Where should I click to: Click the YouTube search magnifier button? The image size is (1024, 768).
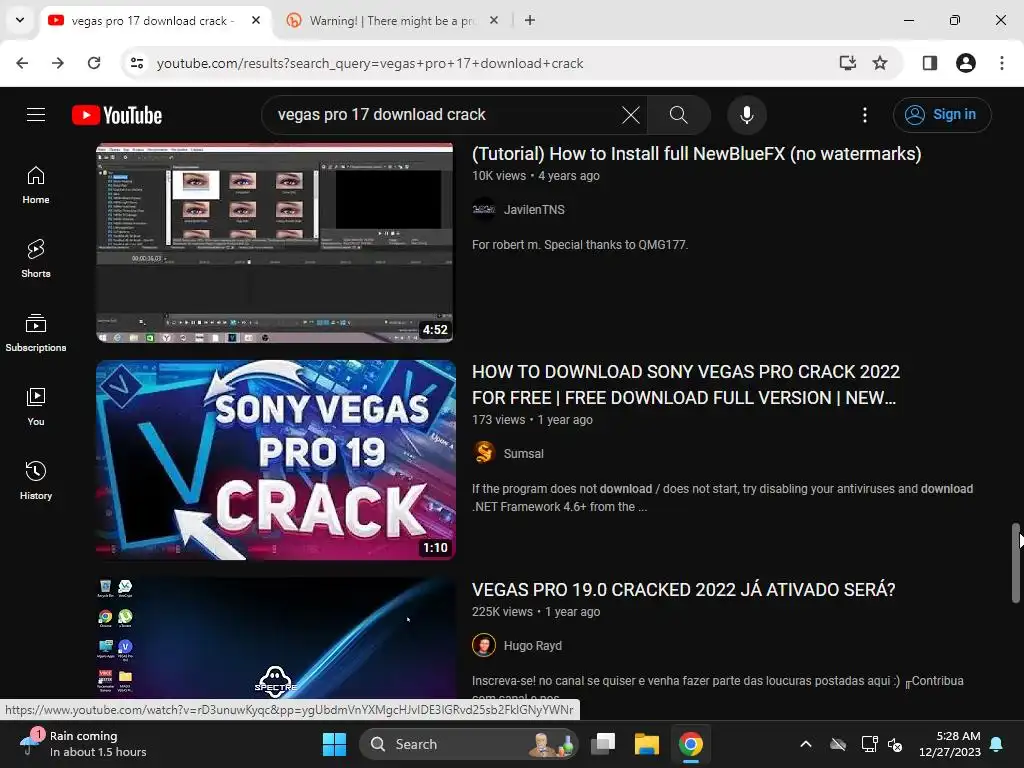(679, 115)
